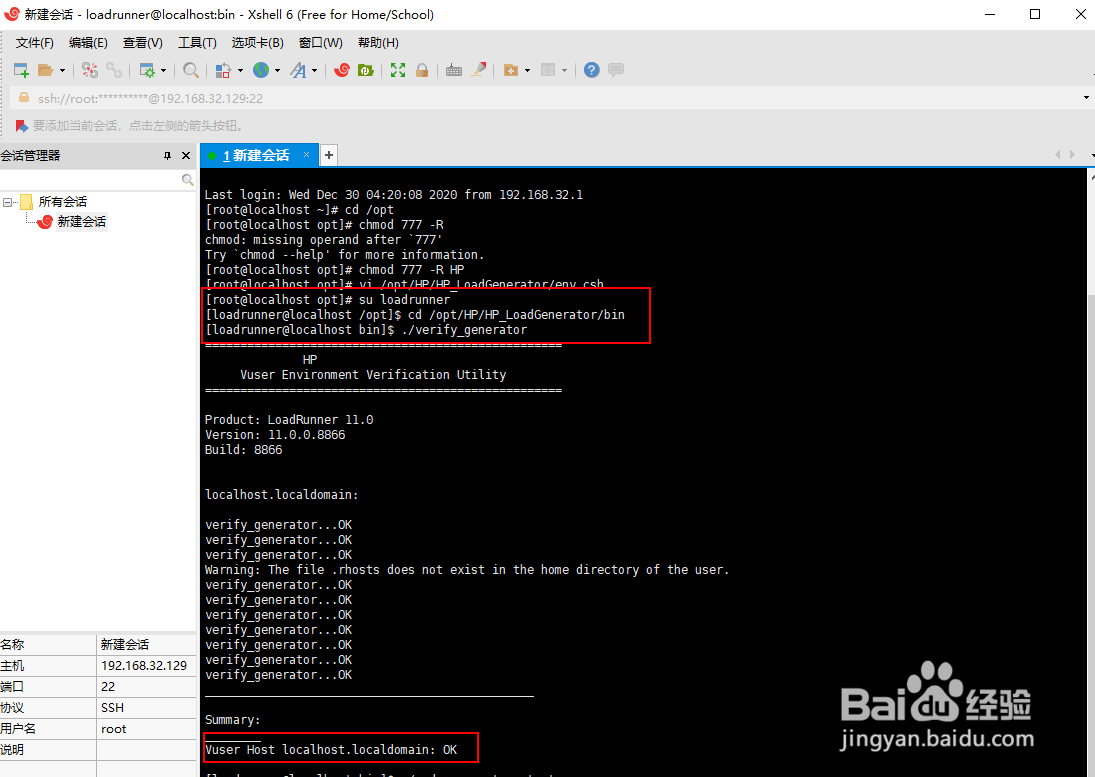Image resolution: width=1095 pixels, height=777 pixels.
Task: Click the Disconnect icon in toolbar
Action: pos(89,70)
